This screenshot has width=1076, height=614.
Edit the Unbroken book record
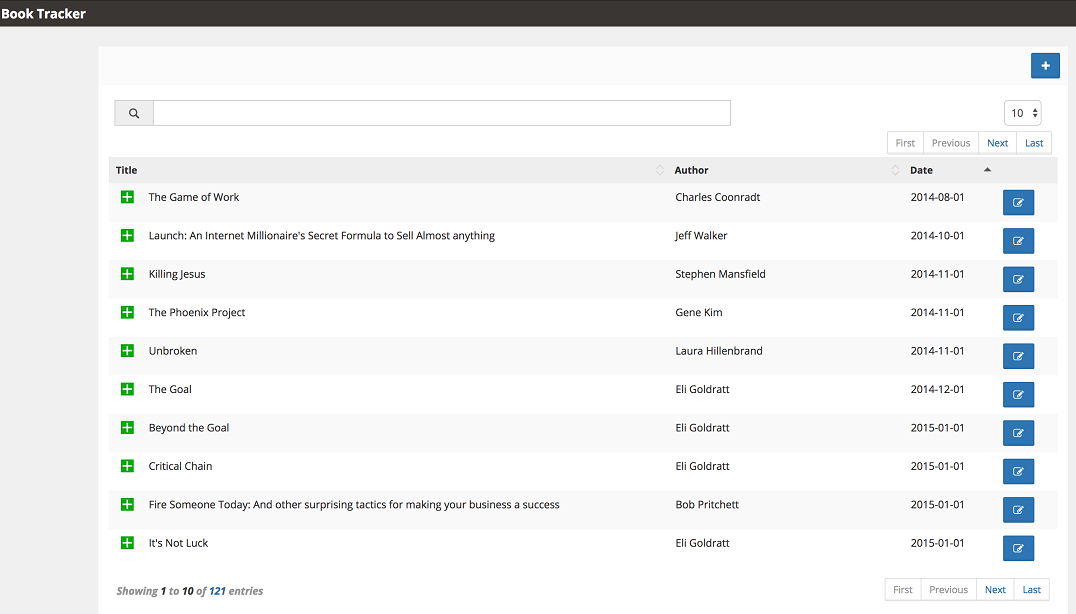click(1018, 356)
